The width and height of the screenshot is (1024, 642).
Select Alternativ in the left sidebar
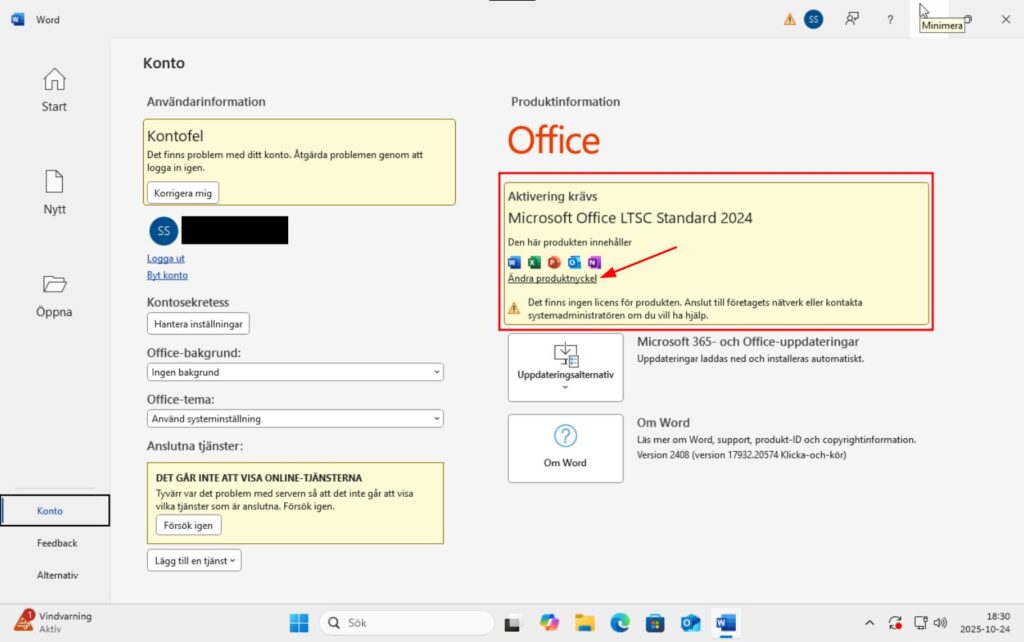click(x=57, y=575)
